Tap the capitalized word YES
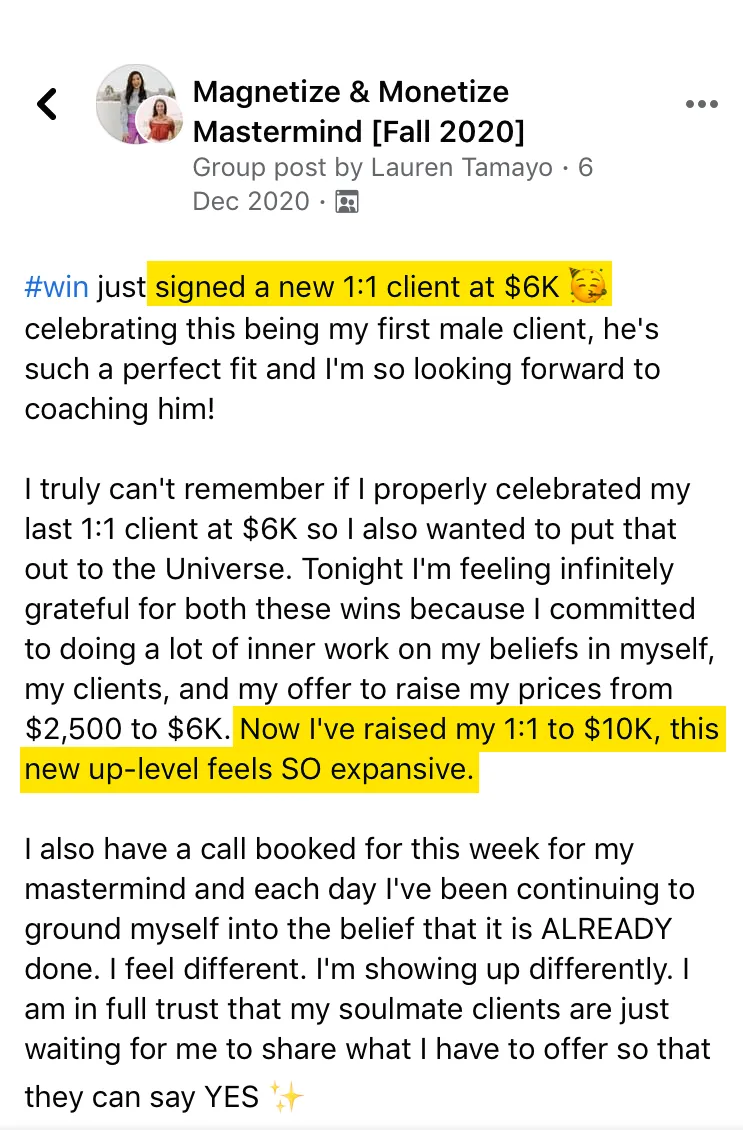 click(x=232, y=1096)
